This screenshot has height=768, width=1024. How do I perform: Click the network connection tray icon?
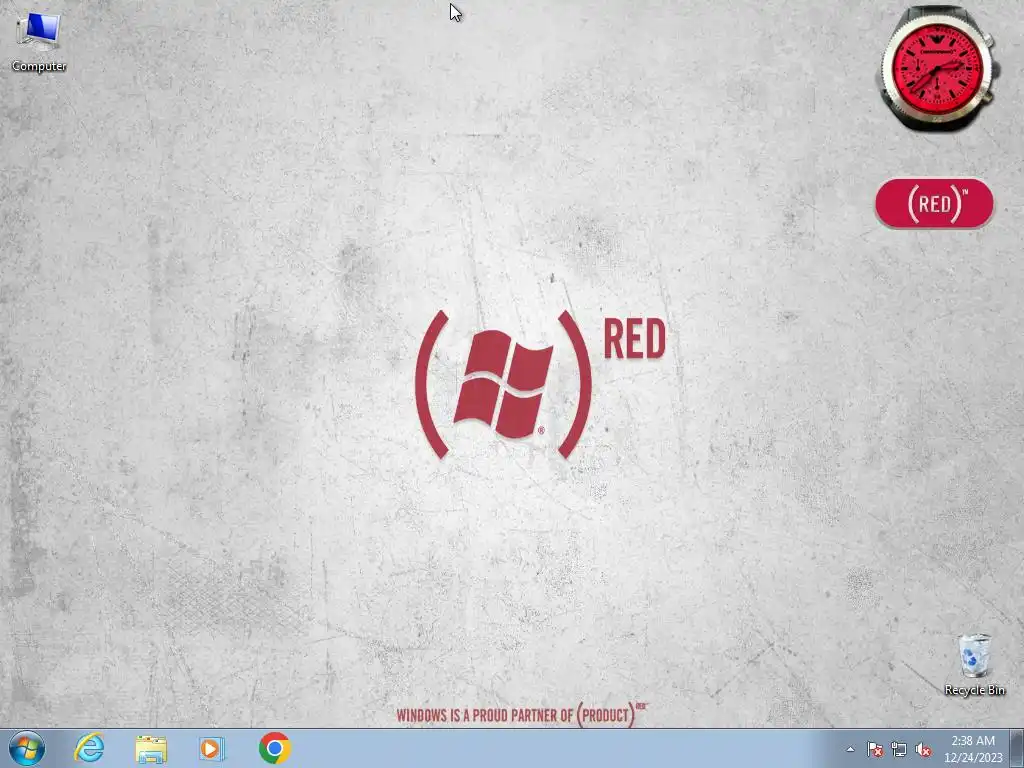(899, 749)
